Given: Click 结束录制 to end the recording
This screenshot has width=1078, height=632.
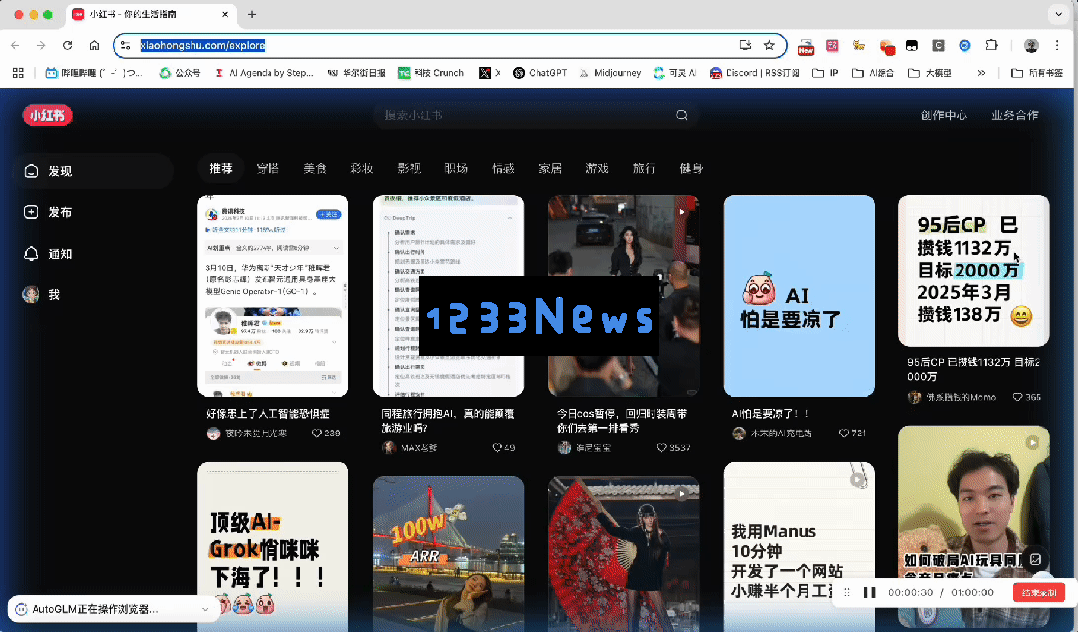Looking at the screenshot, I should tap(1039, 592).
